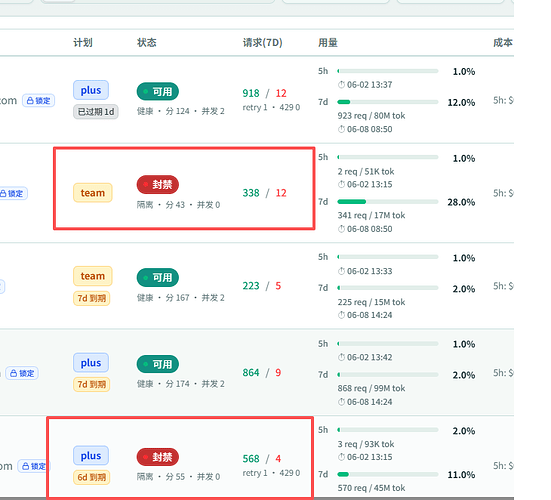Click the 7d 到期 badge under team
Image resolution: width=551 pixels, height=500 pixels.
[92, 298]
